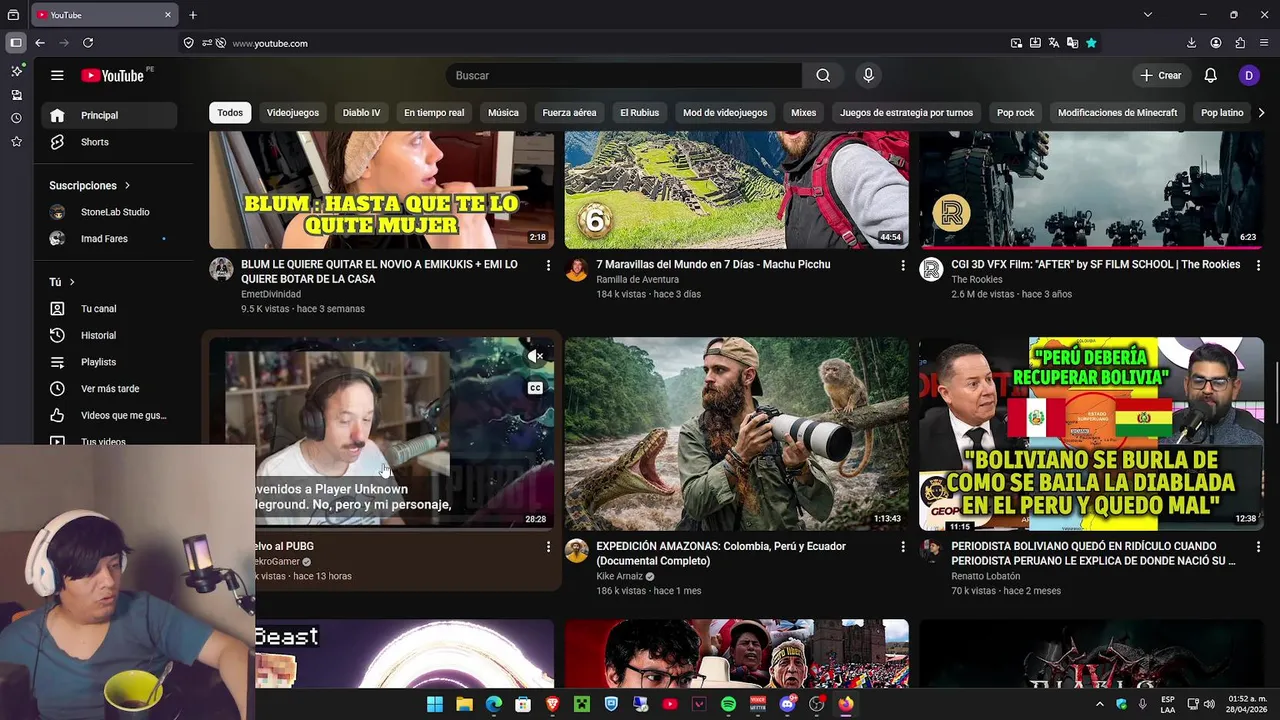This screenshot has width=1280, height=720.
Task: Open File Explorer from taskbar
Action: 464,704
